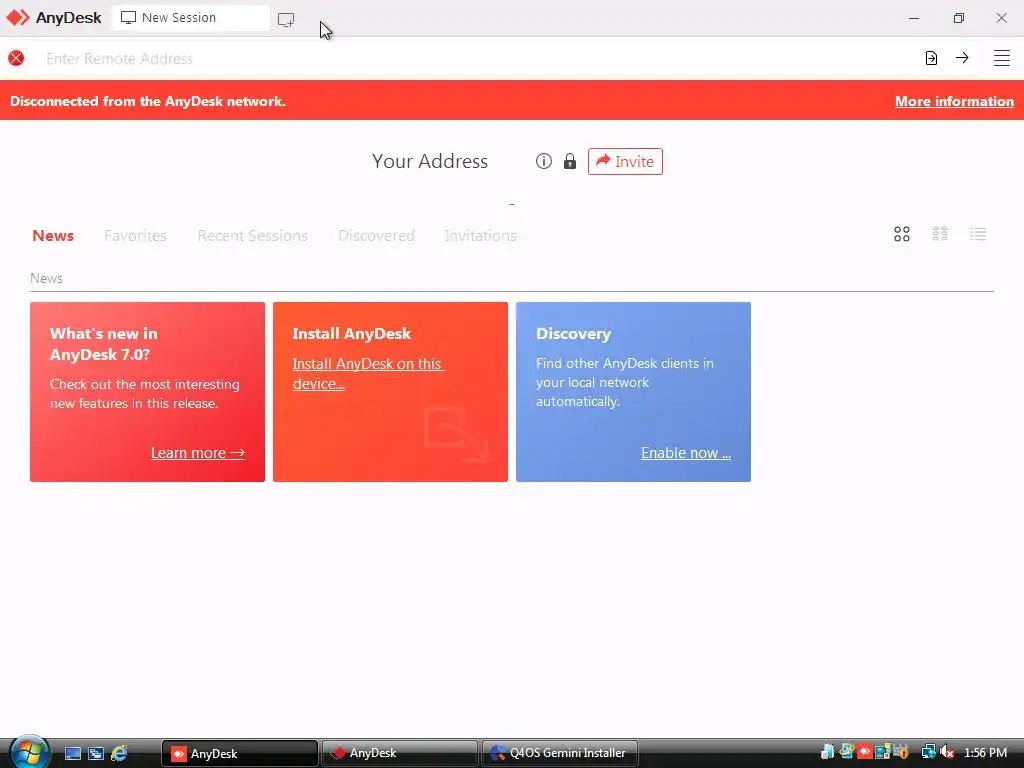Click the 1:56 PM taskbar clock
1024x768 pixels.
point(985,753)
